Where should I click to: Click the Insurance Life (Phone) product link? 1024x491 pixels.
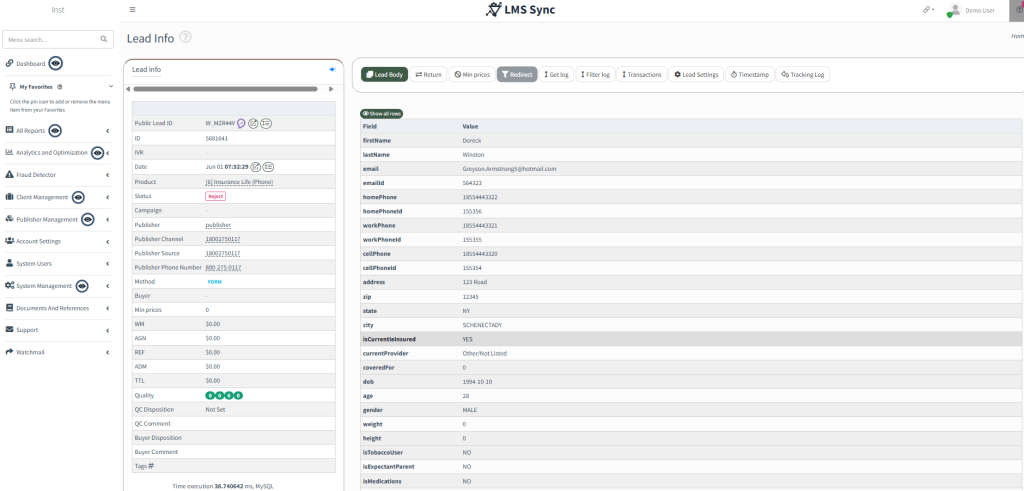[239, 182]
